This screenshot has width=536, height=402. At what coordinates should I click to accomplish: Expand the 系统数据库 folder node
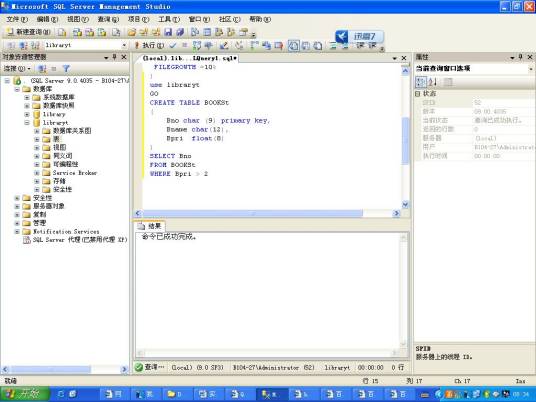coord(27,97)
